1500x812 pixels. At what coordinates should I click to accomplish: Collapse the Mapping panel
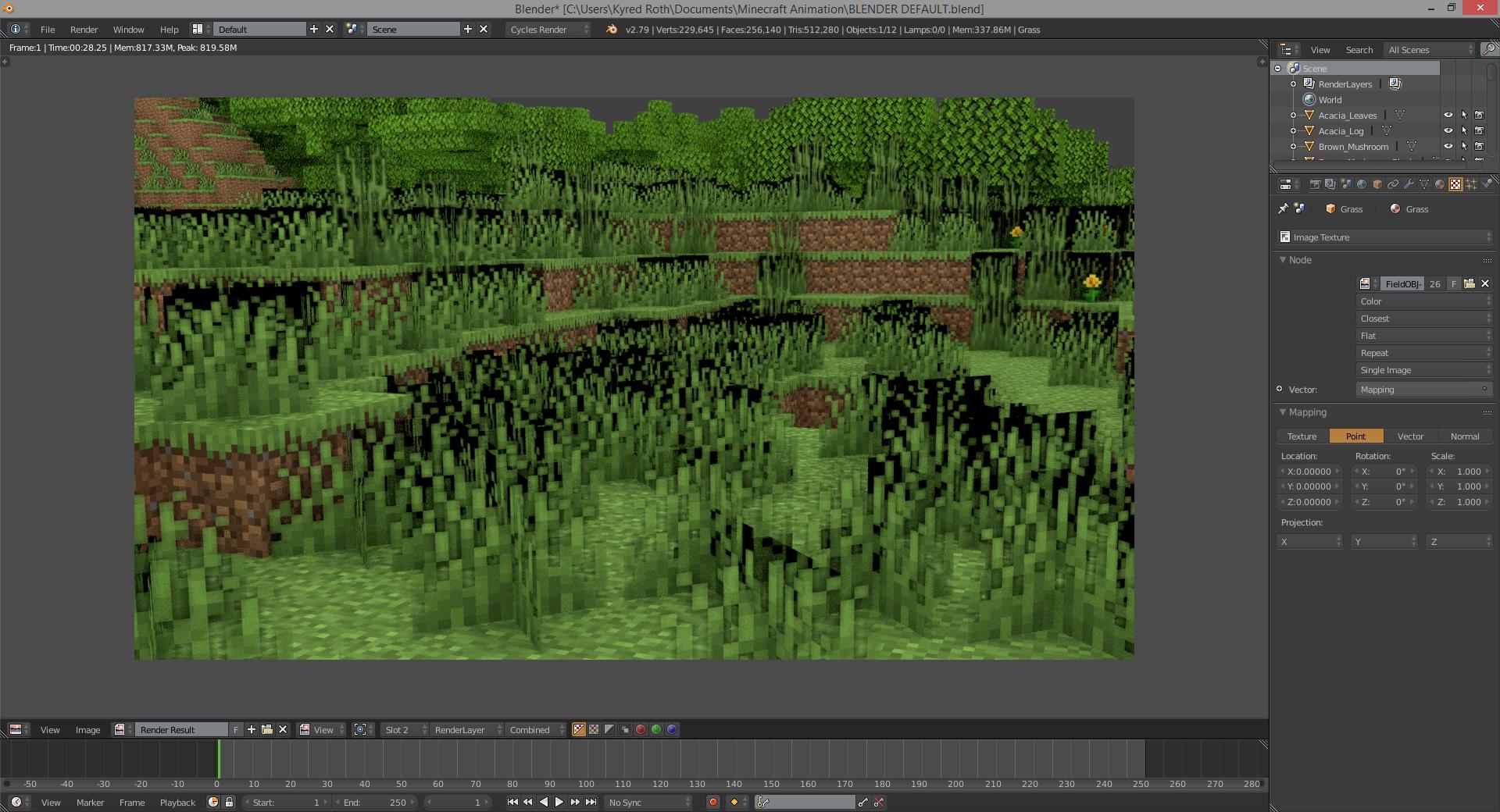coord(1283,411)
